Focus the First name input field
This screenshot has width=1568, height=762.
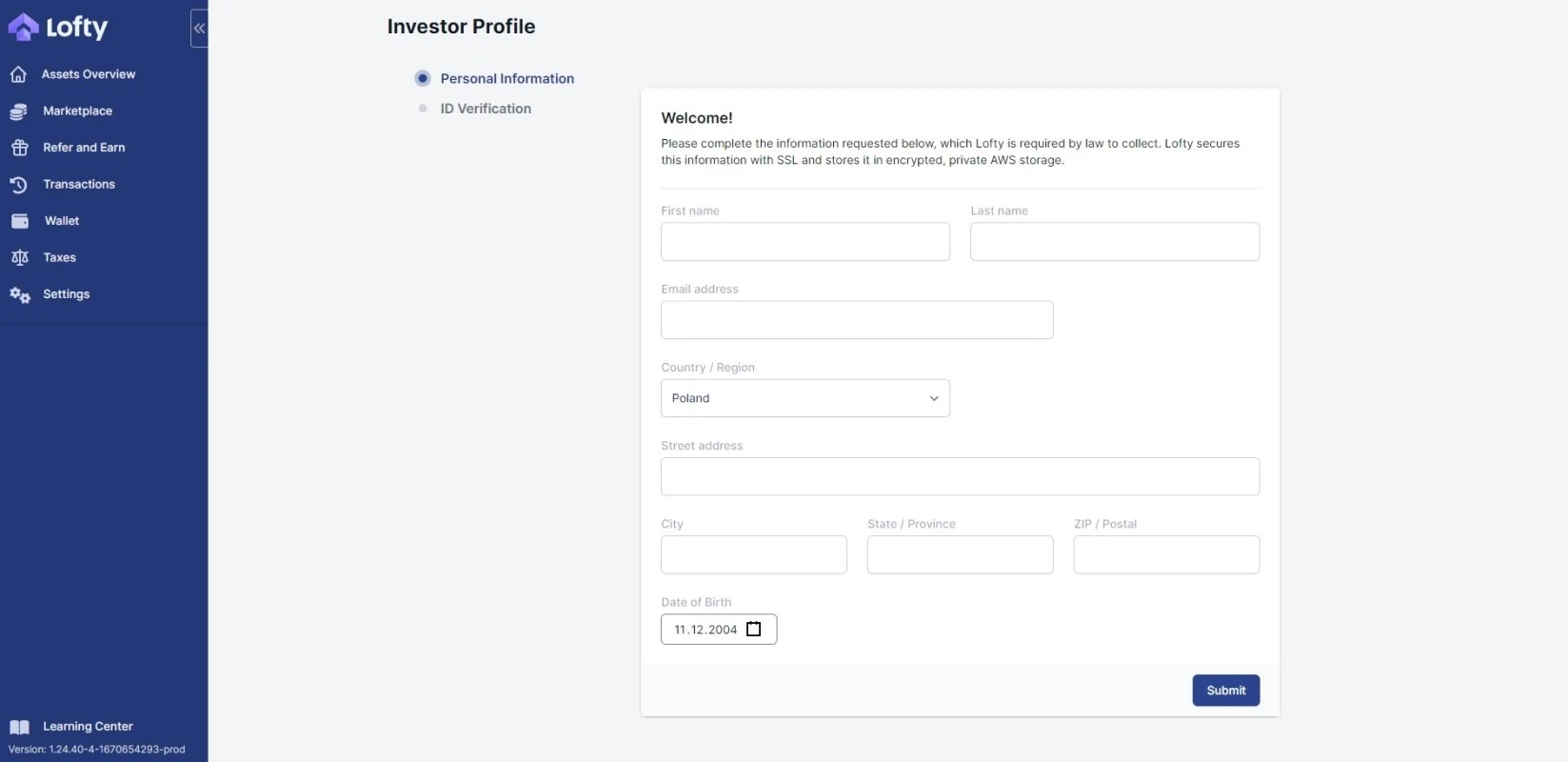click(x=804, y=242)
